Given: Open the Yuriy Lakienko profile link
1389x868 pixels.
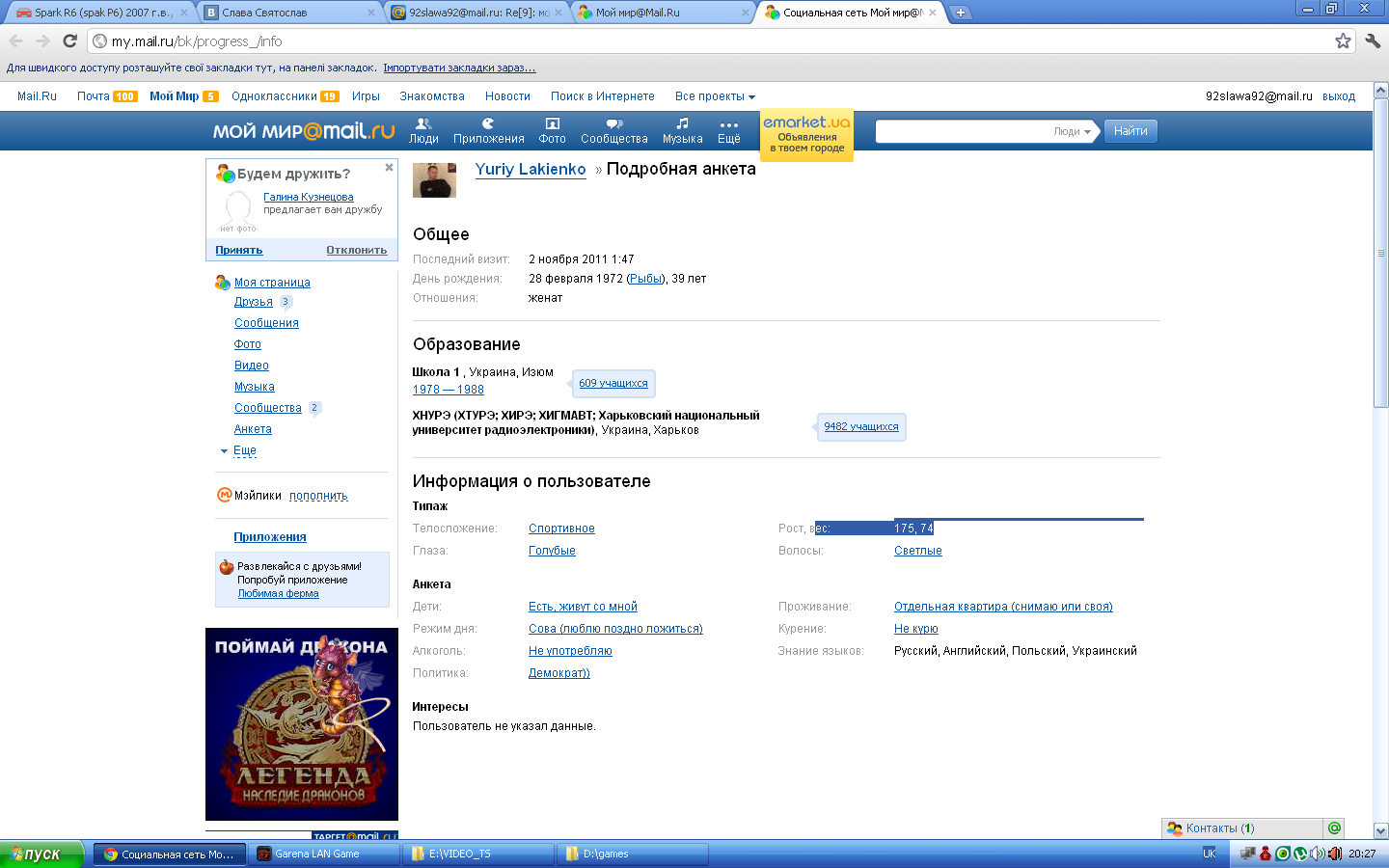Looking at the screenshot, I should [x=531, y=169].
